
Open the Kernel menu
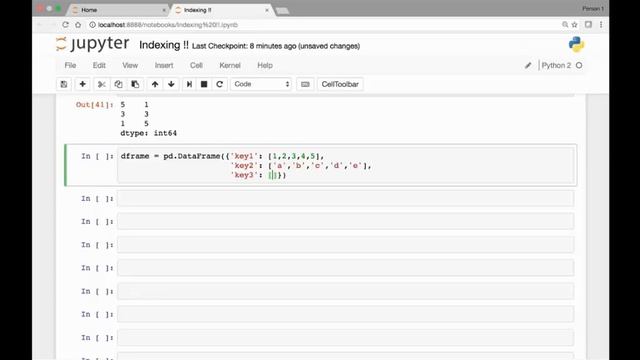pyautogui.click(x=230, y=65)
